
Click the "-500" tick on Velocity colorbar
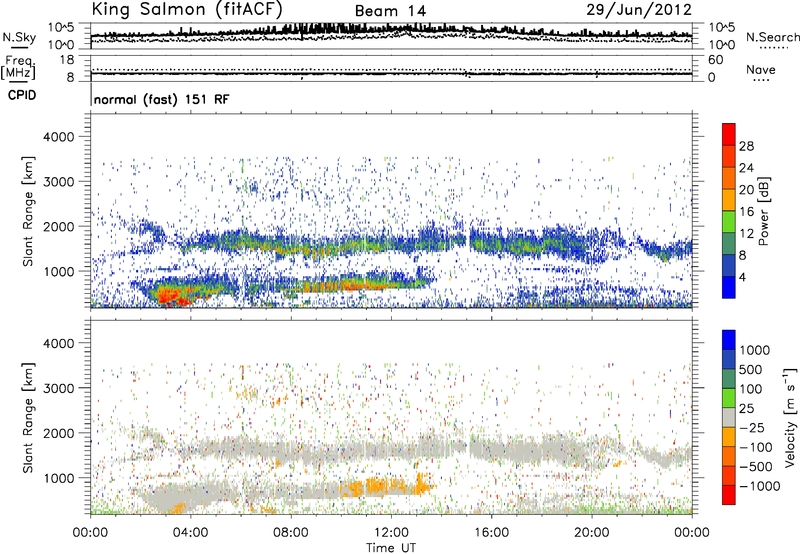click(756, 467)
